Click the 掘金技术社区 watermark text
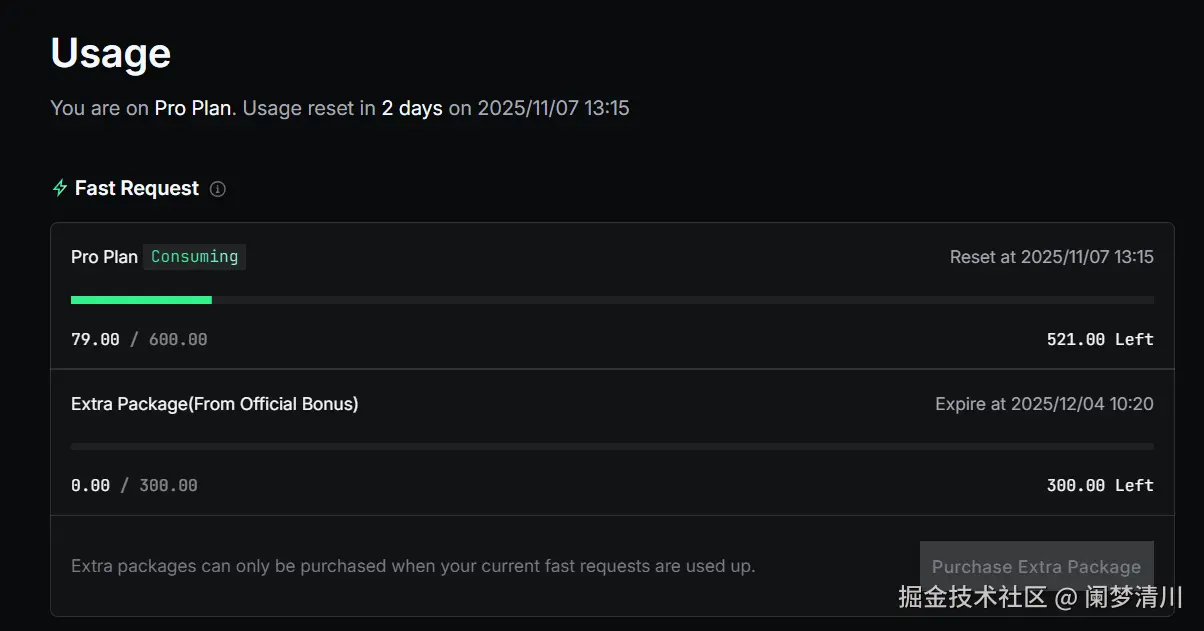This screenshot has height=631, width=1204. click(972, 598)
